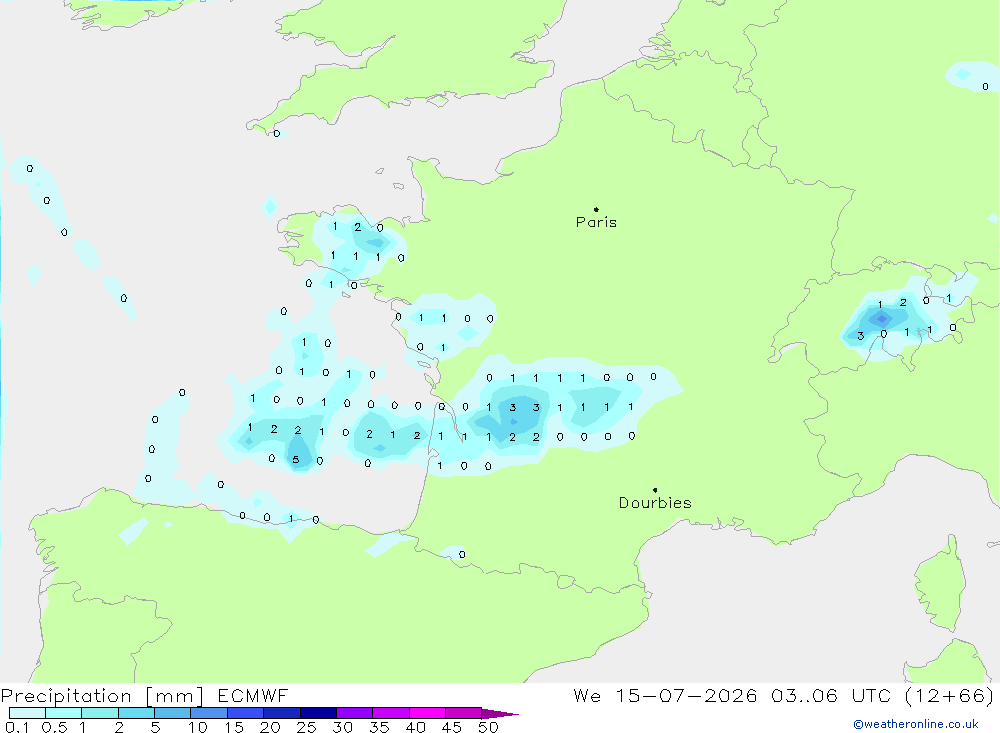Click the black dot marking Dourbies

click(655, 490)
